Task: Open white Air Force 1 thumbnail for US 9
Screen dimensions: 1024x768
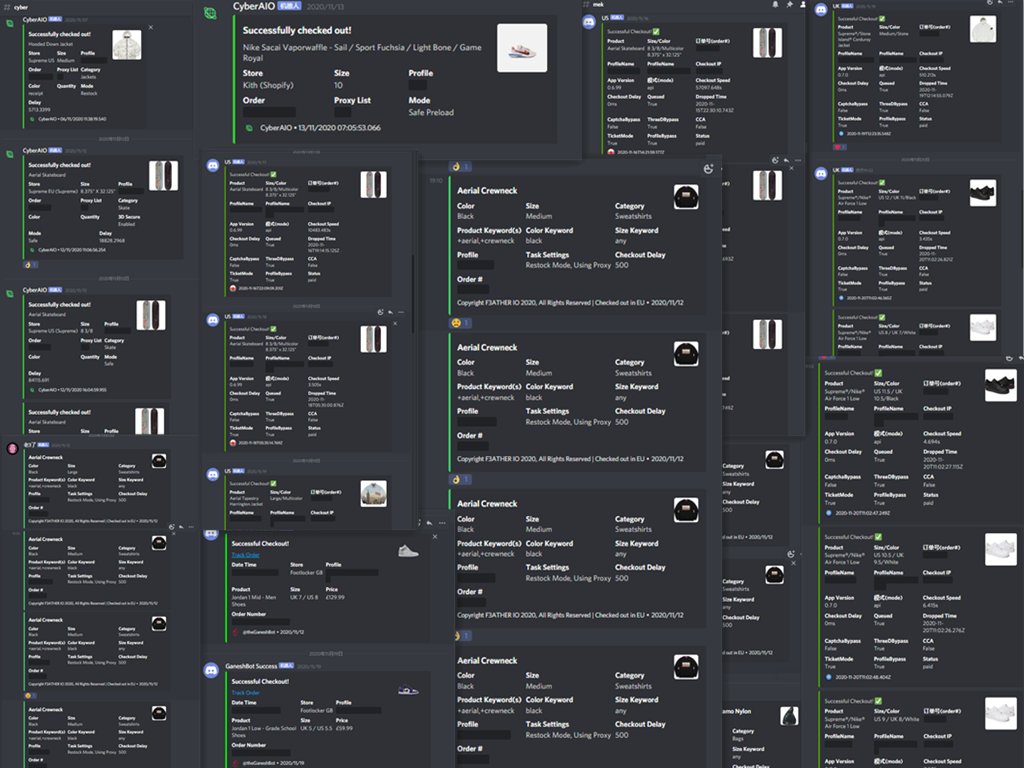Action: (1000, 713)
